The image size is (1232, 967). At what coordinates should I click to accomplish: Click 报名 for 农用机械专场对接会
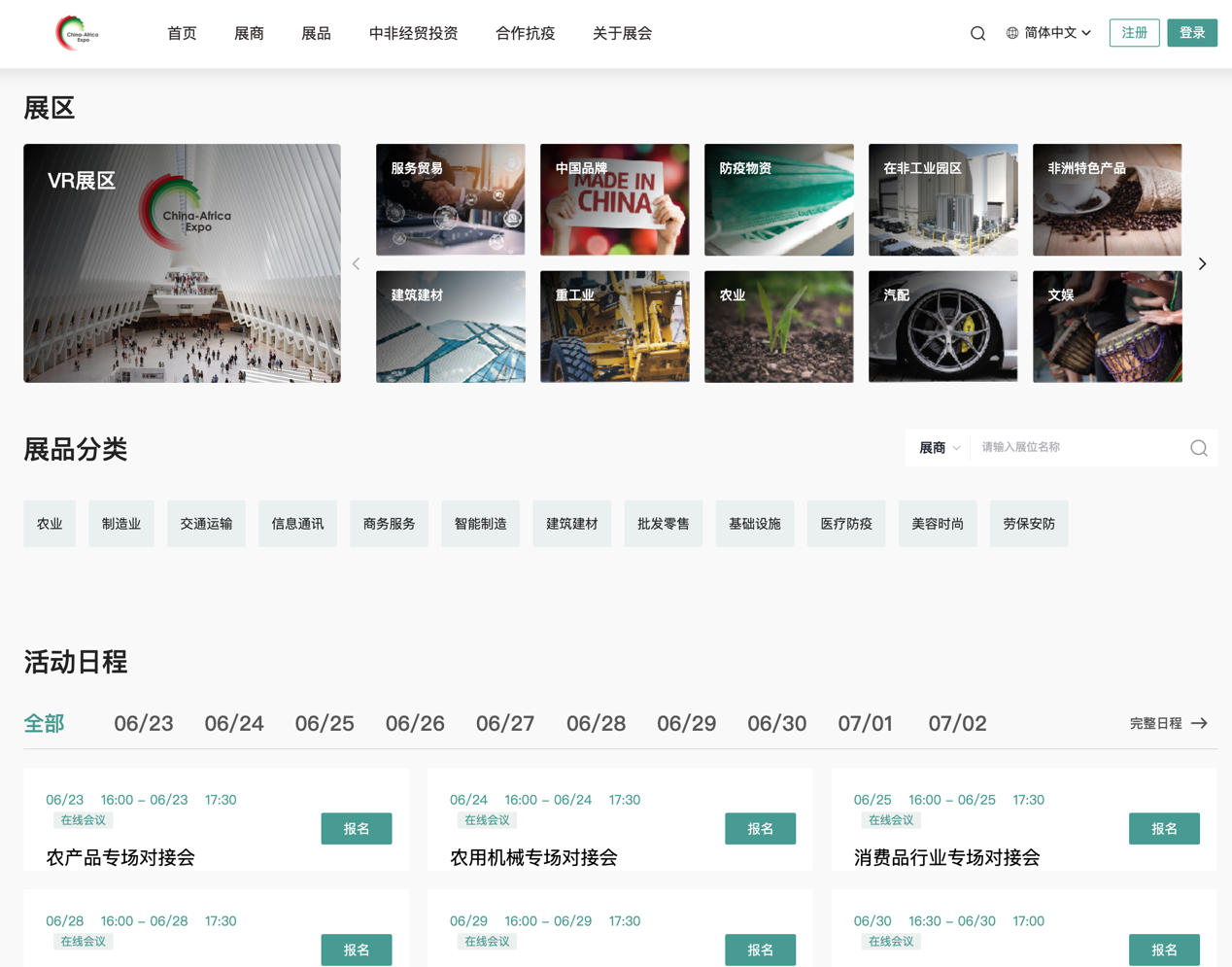[x=760, y=828]
